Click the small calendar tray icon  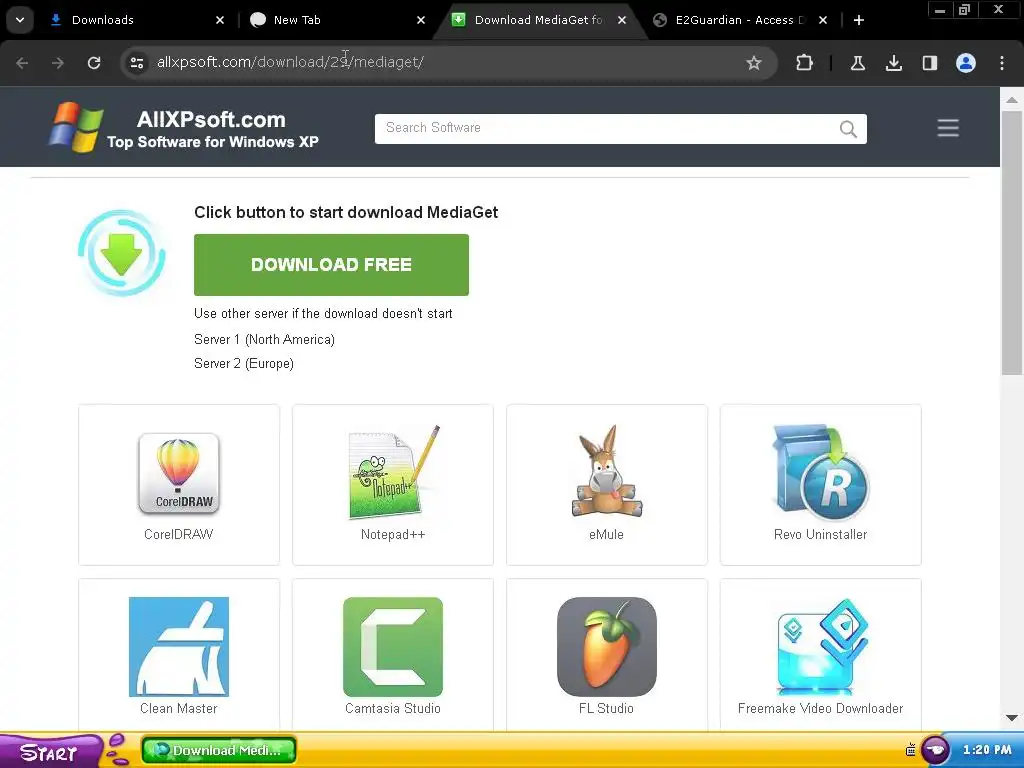[910, 750]
